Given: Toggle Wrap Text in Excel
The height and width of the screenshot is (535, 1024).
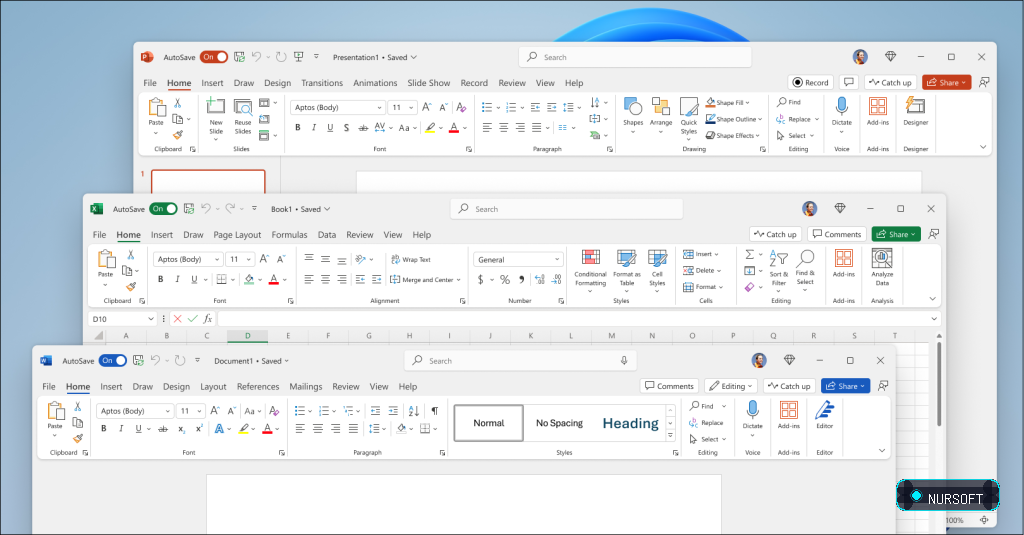Looking at the screenshot, I should pos(411,259).
